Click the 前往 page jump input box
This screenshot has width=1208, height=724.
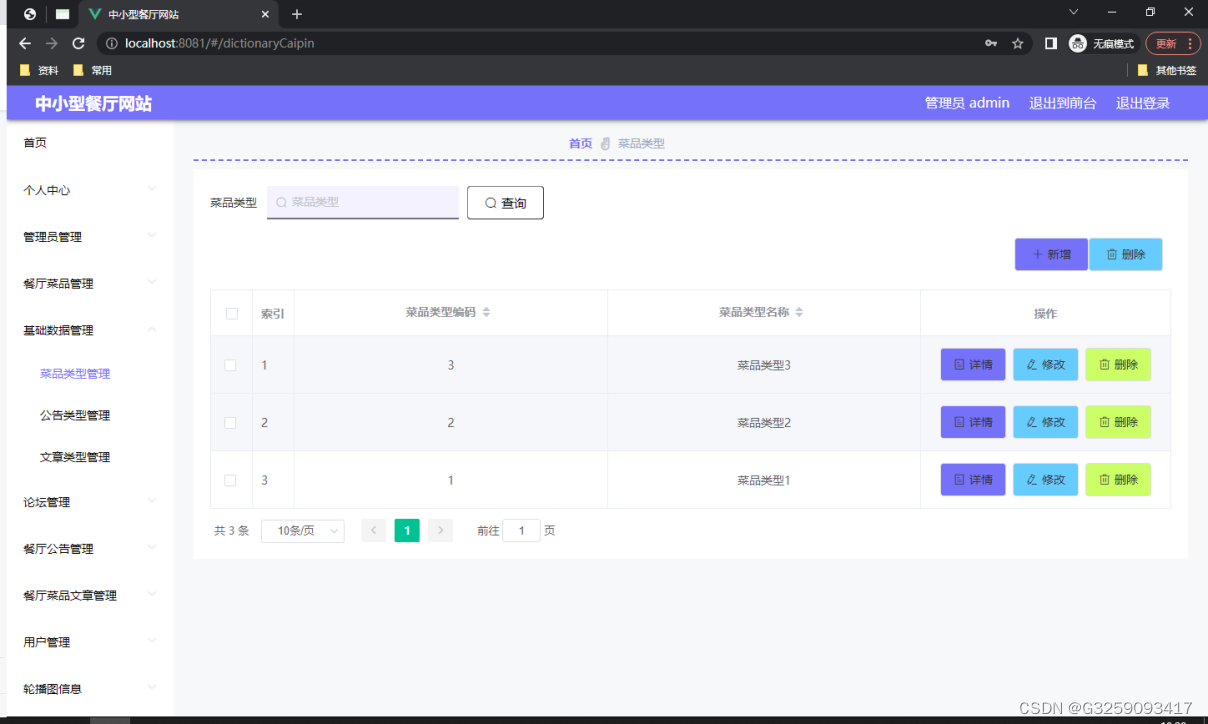pyautogui.click(x=522, y=531)
